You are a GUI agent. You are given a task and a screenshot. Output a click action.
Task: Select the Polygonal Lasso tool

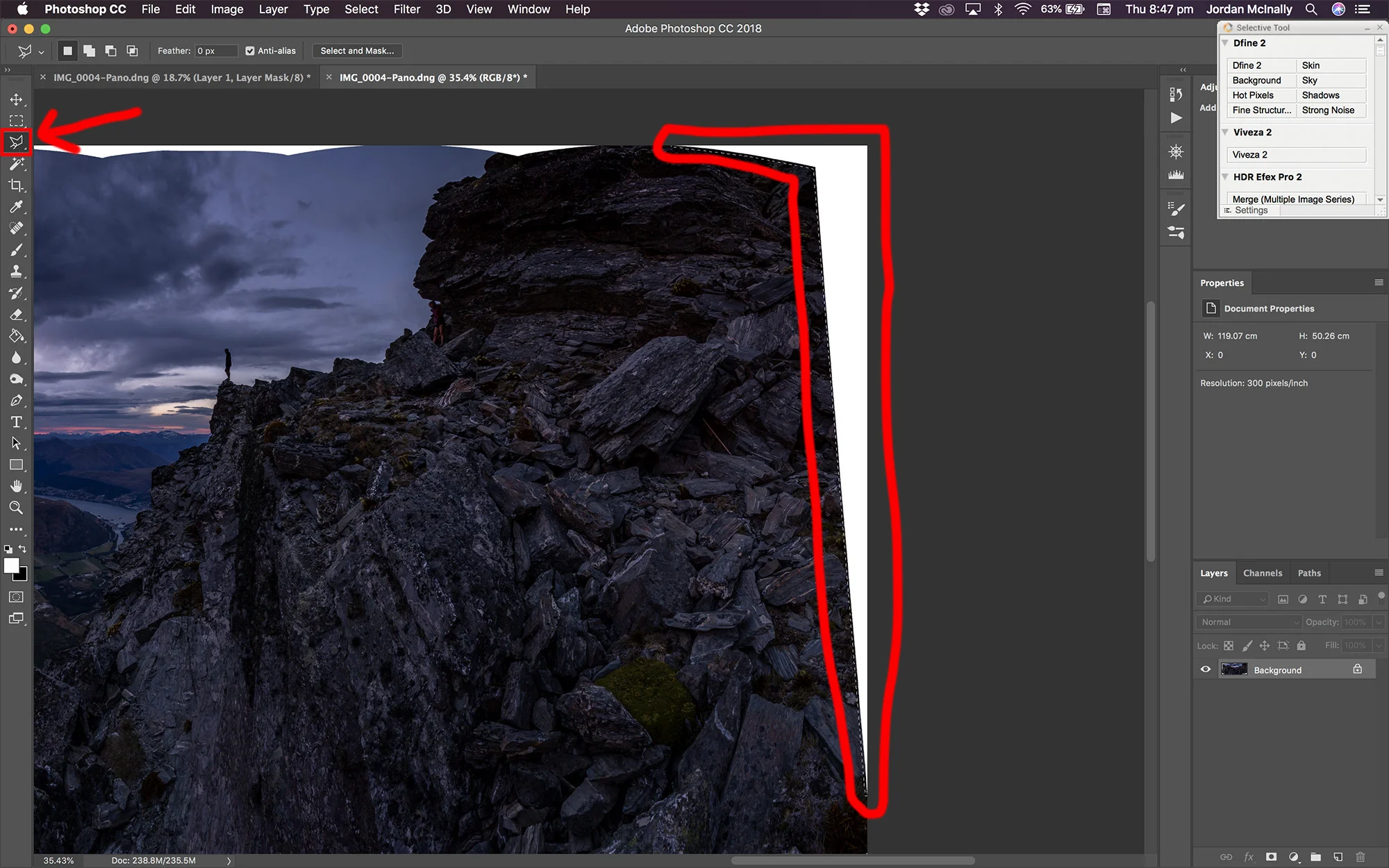16,142
